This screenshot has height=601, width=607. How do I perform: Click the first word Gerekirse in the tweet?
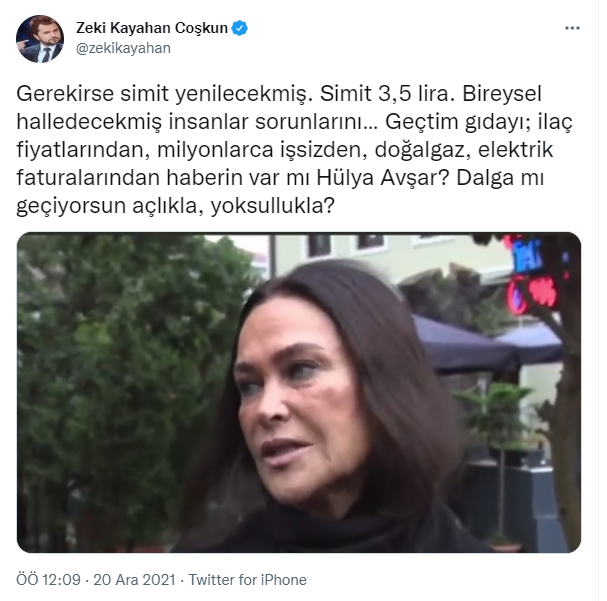tap(65, 94)
